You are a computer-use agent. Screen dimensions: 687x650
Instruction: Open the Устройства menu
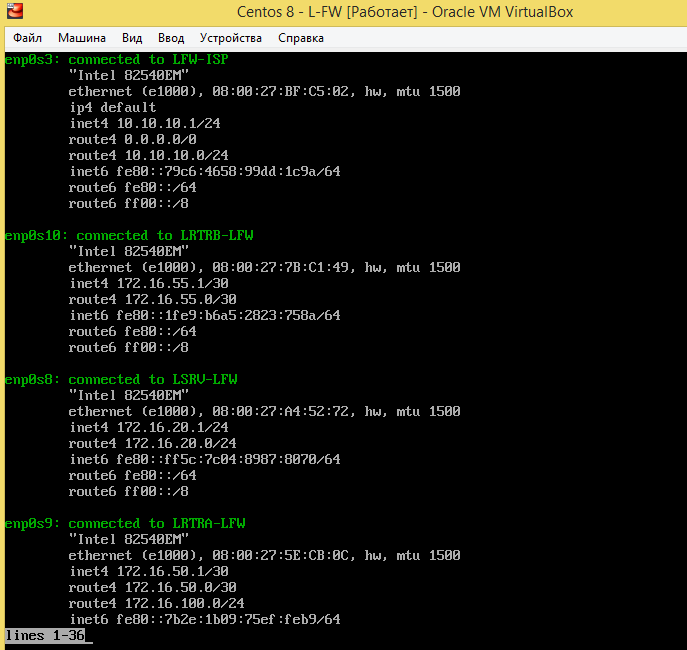coord(230,38)
